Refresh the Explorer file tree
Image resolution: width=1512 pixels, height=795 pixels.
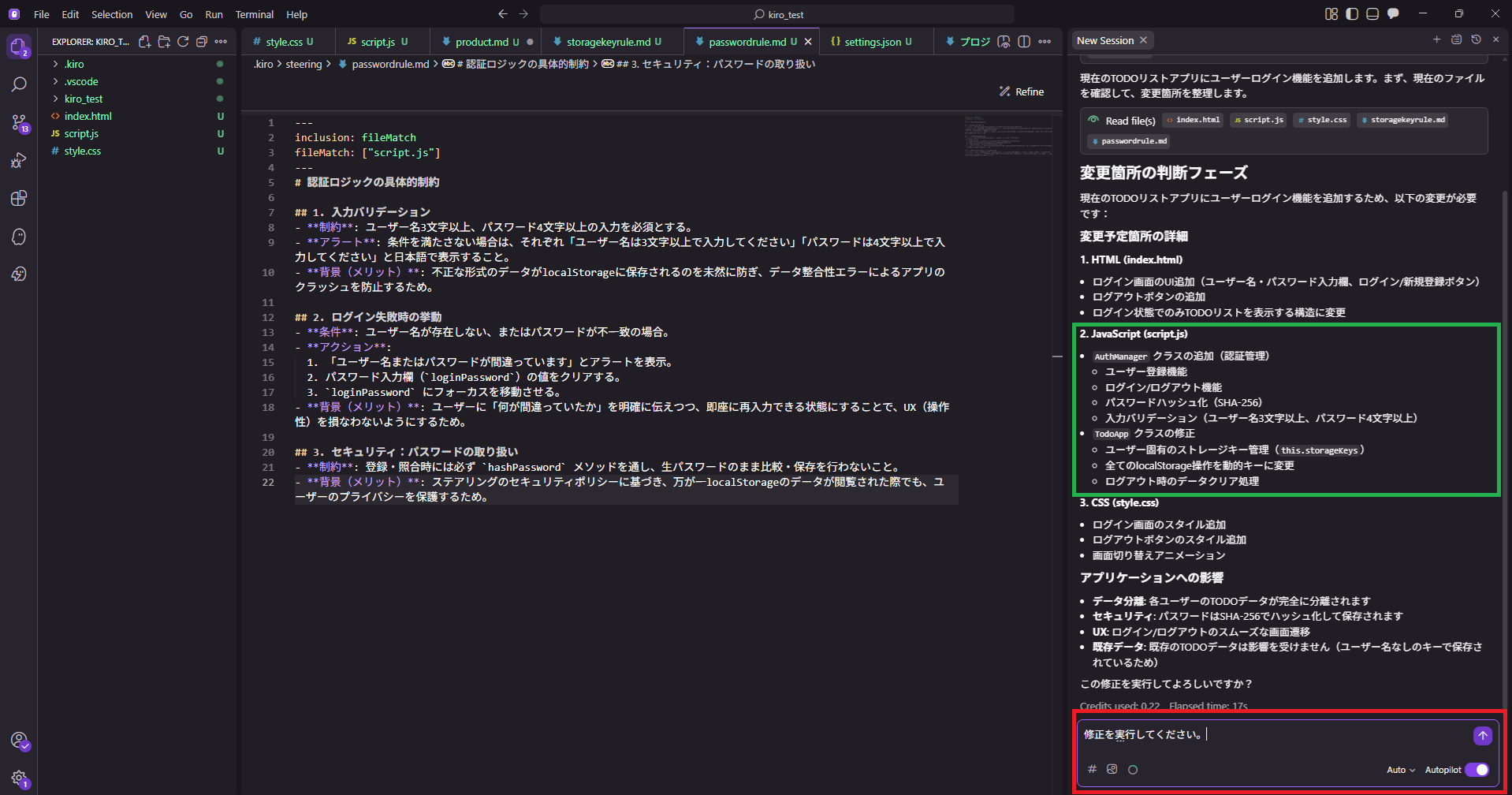183,41
